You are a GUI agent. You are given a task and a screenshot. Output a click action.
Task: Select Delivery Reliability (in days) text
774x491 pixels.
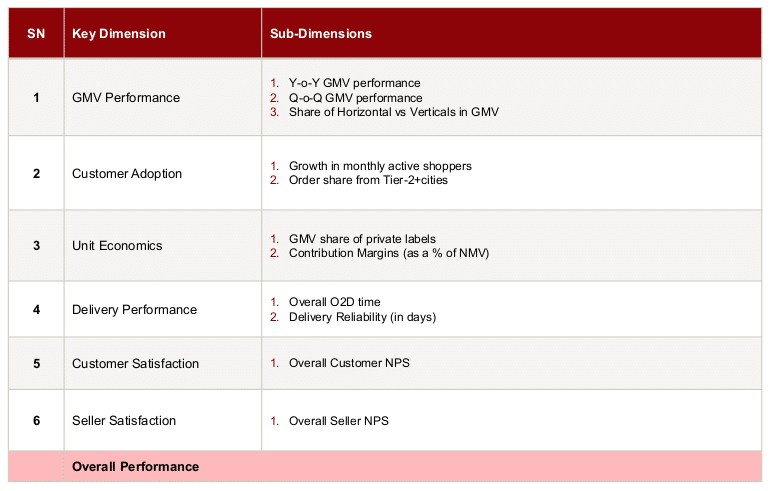tap(362, 317)
